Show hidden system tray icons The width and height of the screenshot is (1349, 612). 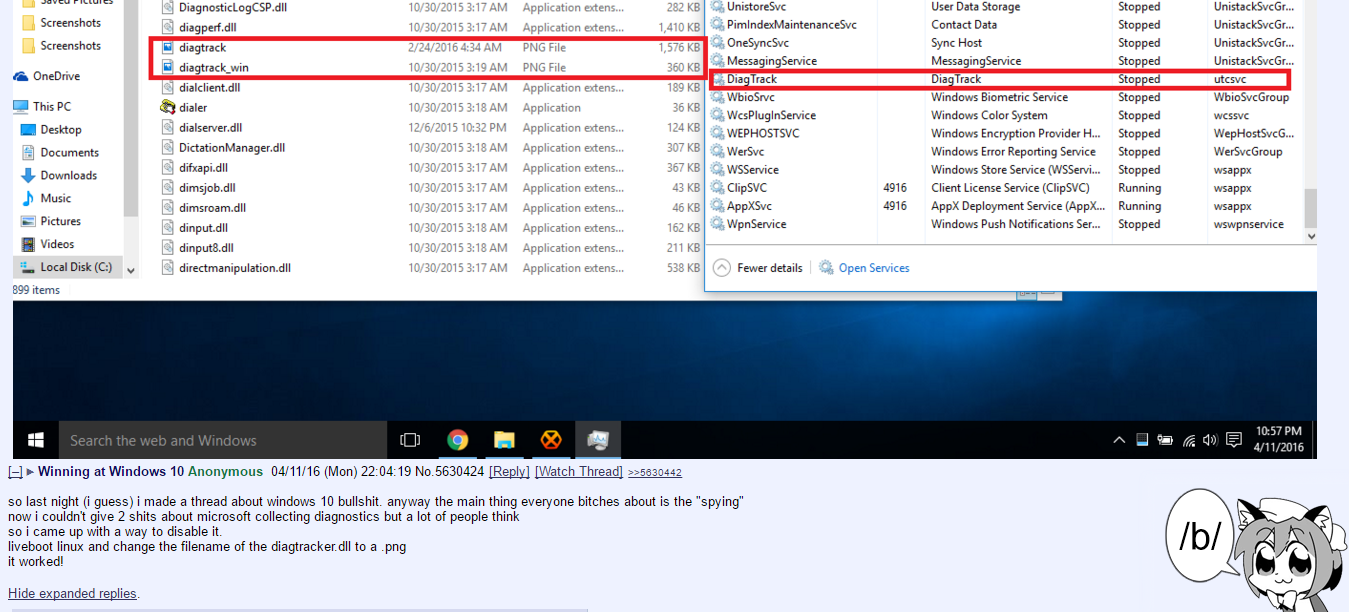(x=1120, y=440)
